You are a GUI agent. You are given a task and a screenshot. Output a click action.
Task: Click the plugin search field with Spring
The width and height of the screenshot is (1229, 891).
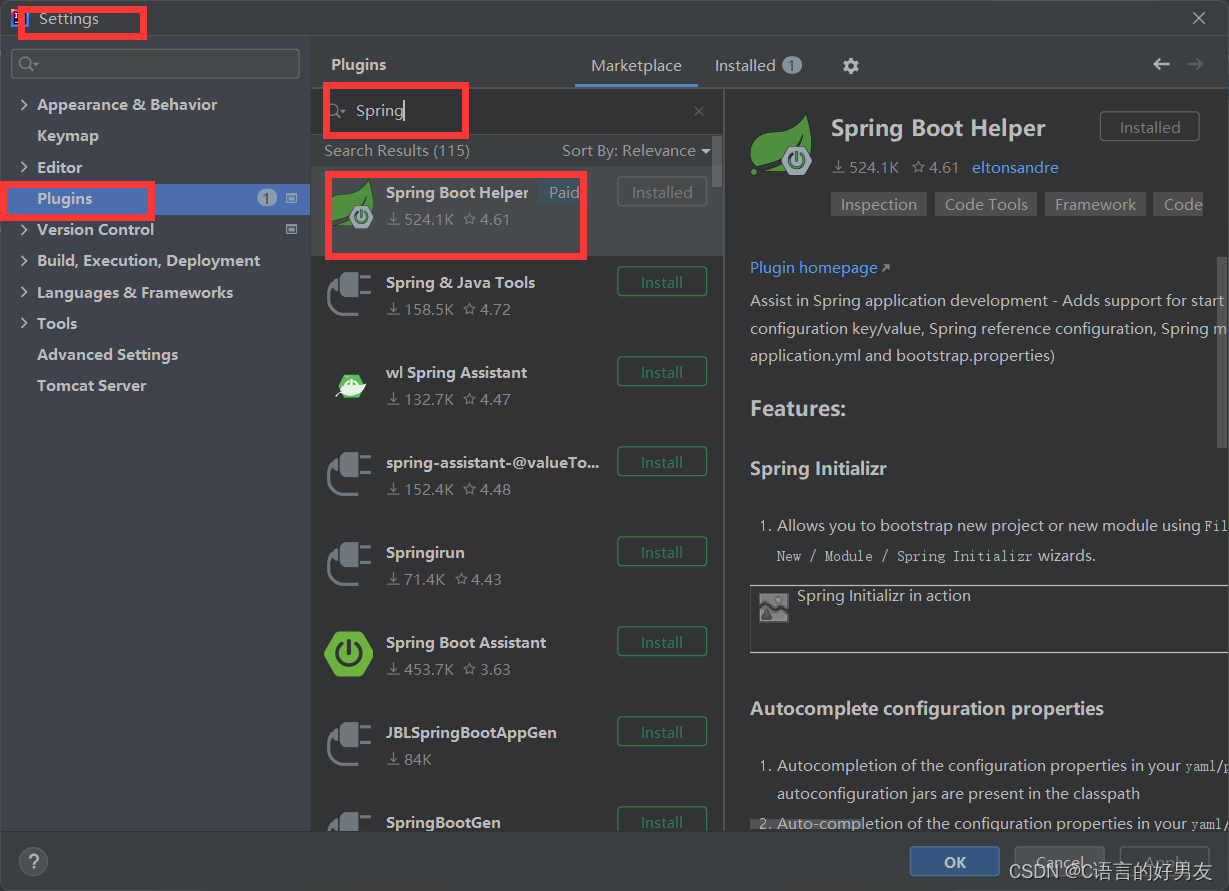tap(515, 111)
